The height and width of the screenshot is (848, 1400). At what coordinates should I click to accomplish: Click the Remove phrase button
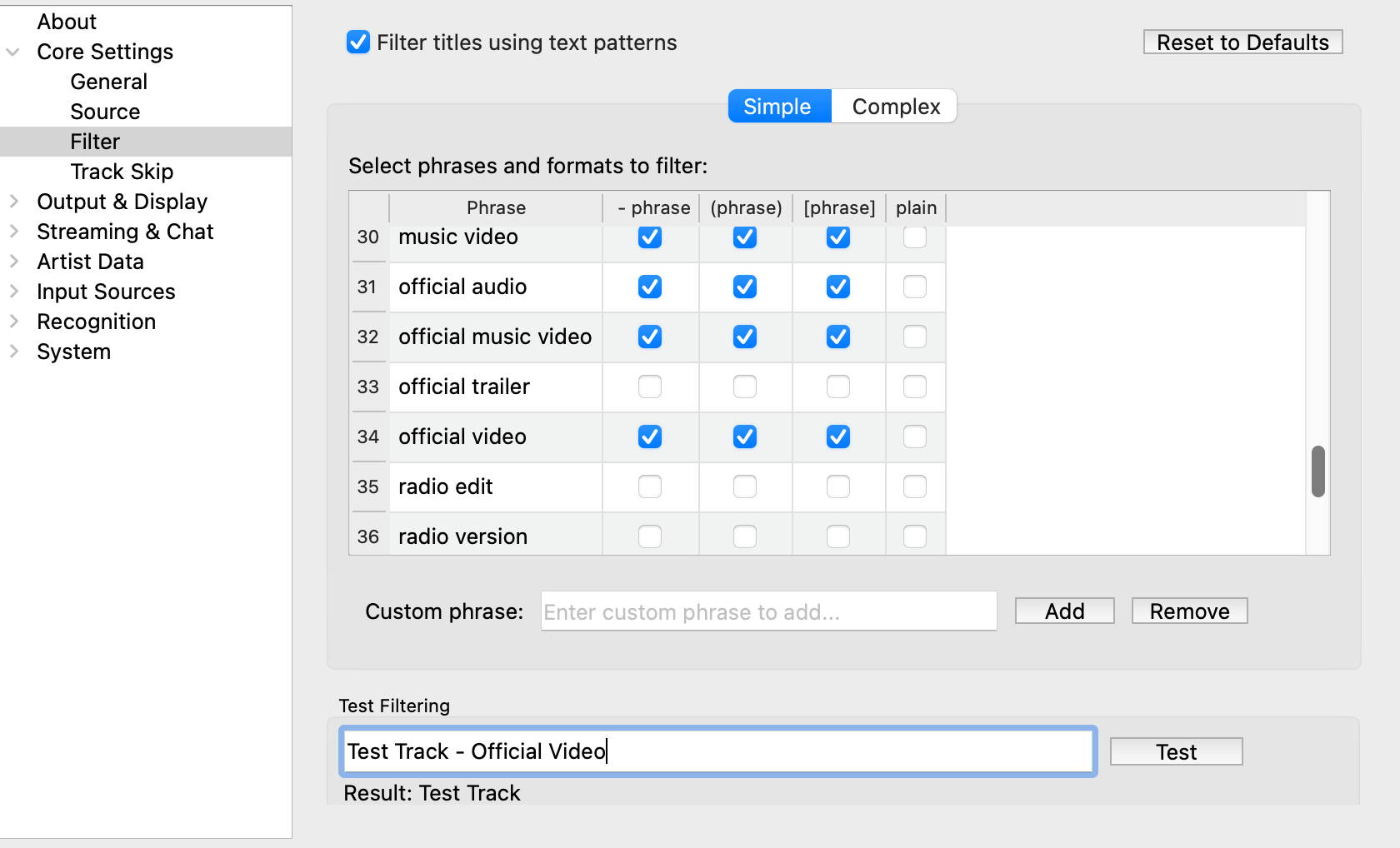point(1189,611)
